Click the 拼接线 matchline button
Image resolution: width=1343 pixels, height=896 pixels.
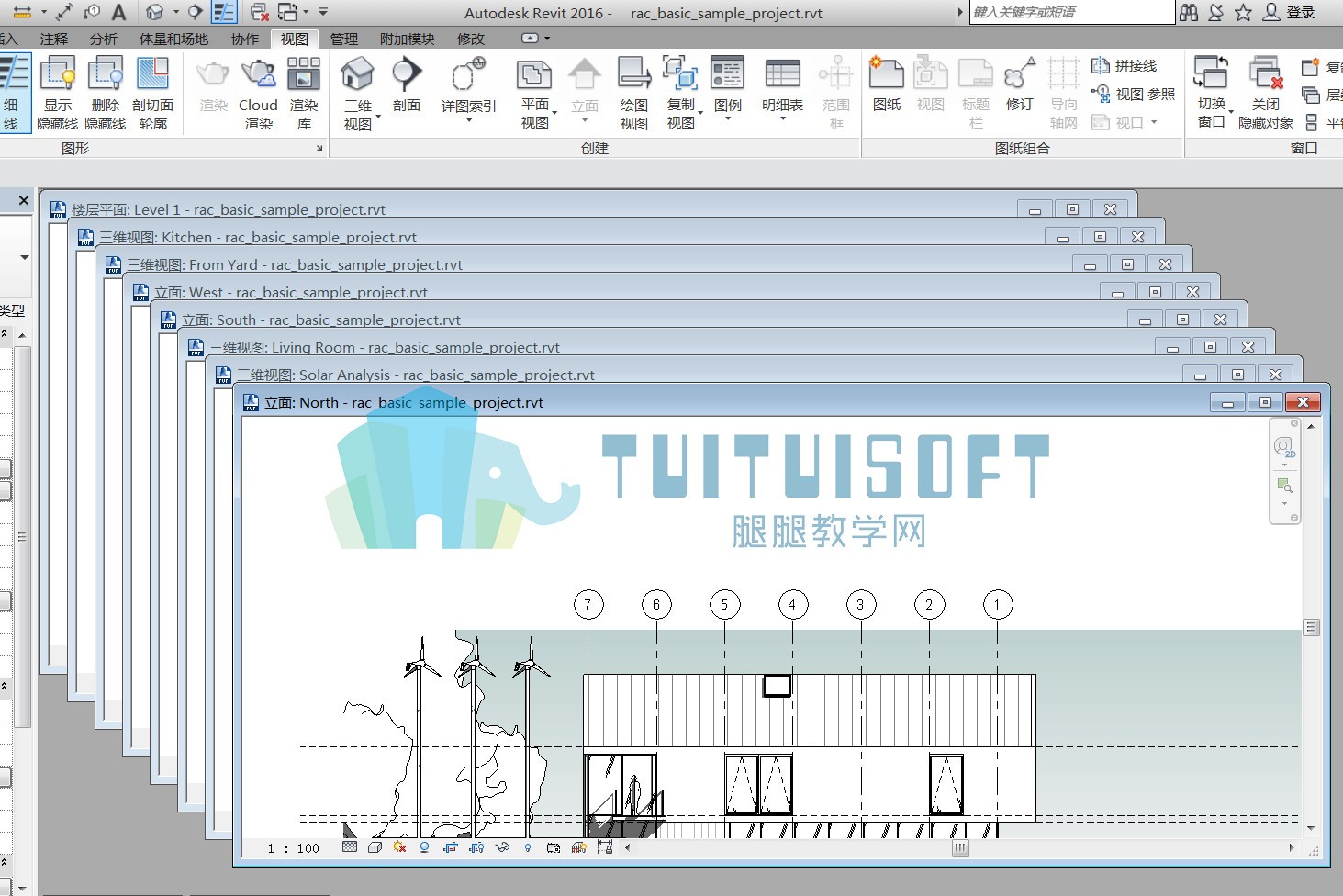1124,66
